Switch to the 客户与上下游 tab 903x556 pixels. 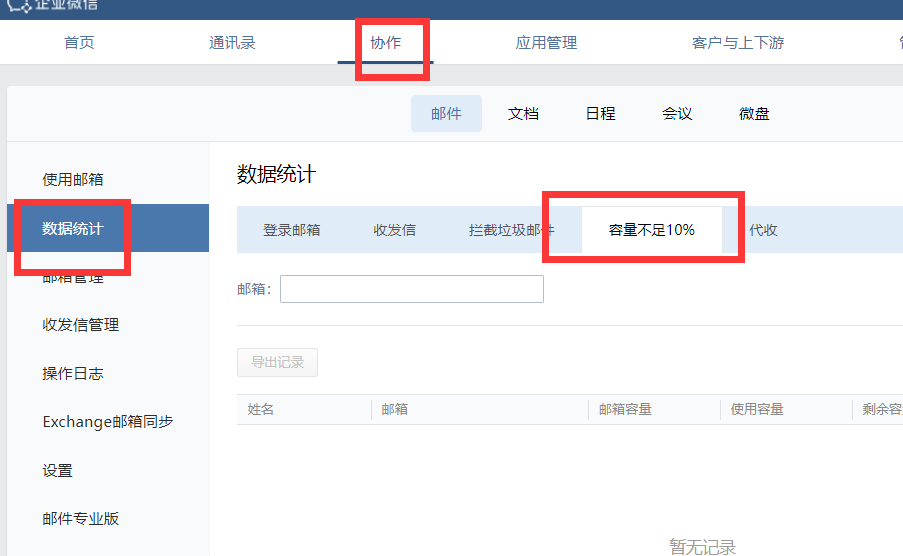coord(740,43)
